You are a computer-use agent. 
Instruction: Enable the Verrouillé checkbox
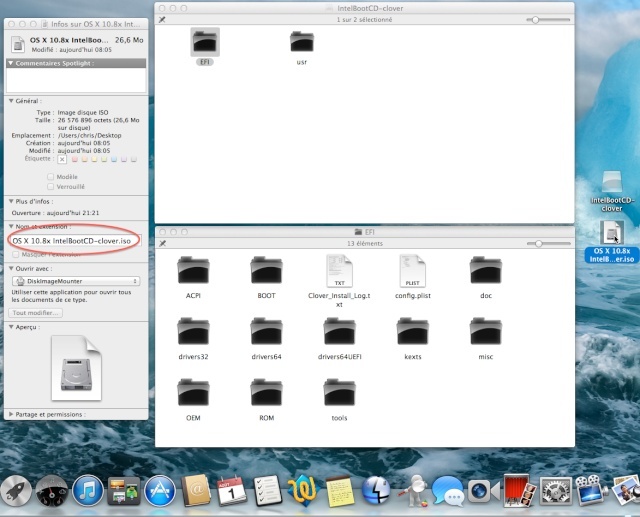[x=51, y=186]
